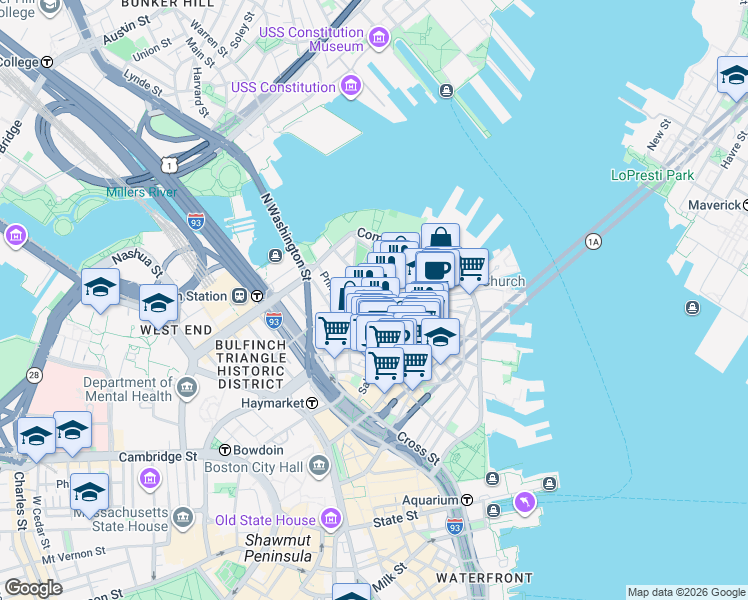Click the purple museum pin below Cambridge St

(x=150, y=478)
